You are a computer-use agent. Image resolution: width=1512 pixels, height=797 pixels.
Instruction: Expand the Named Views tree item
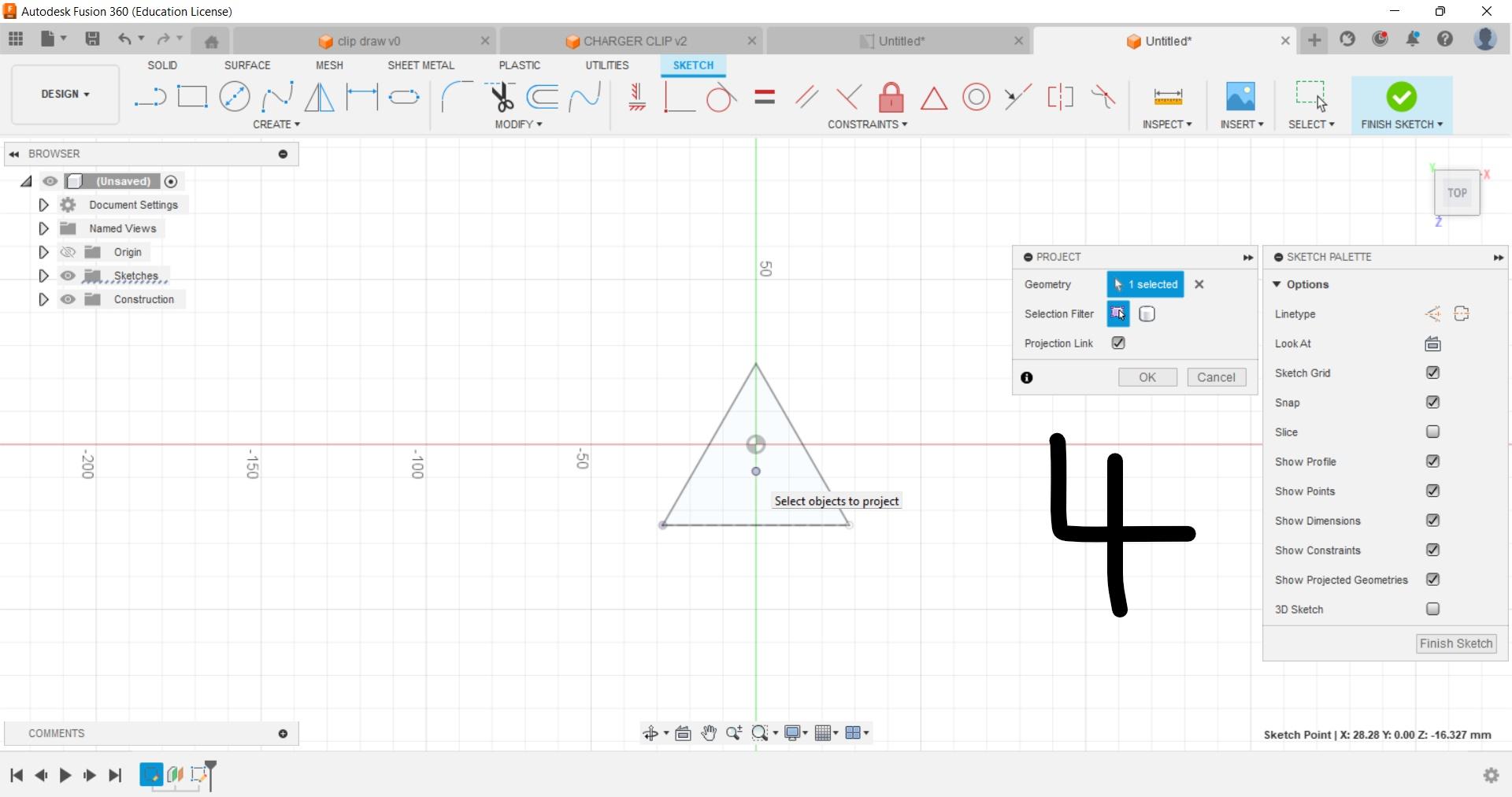pos(43,228)
